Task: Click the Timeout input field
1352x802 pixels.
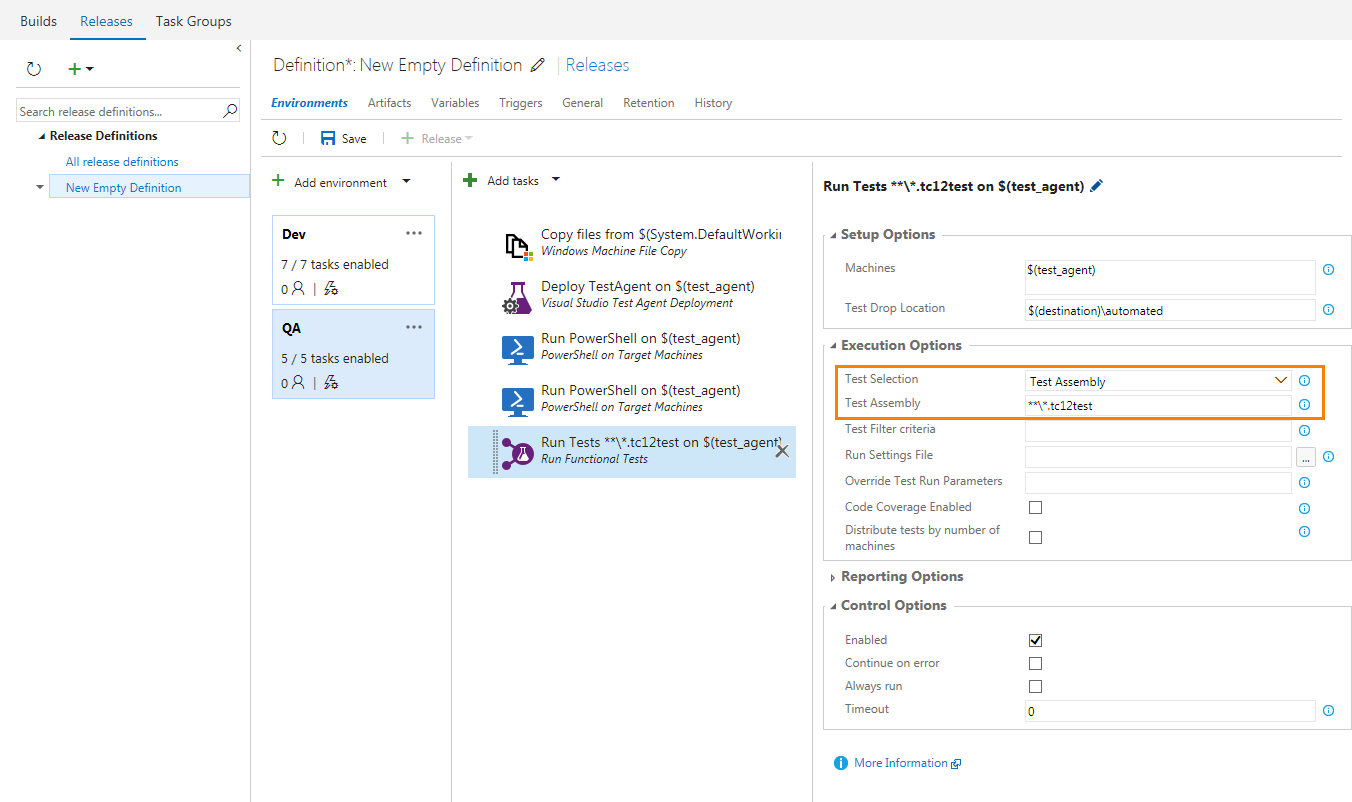Action: 1169,711
